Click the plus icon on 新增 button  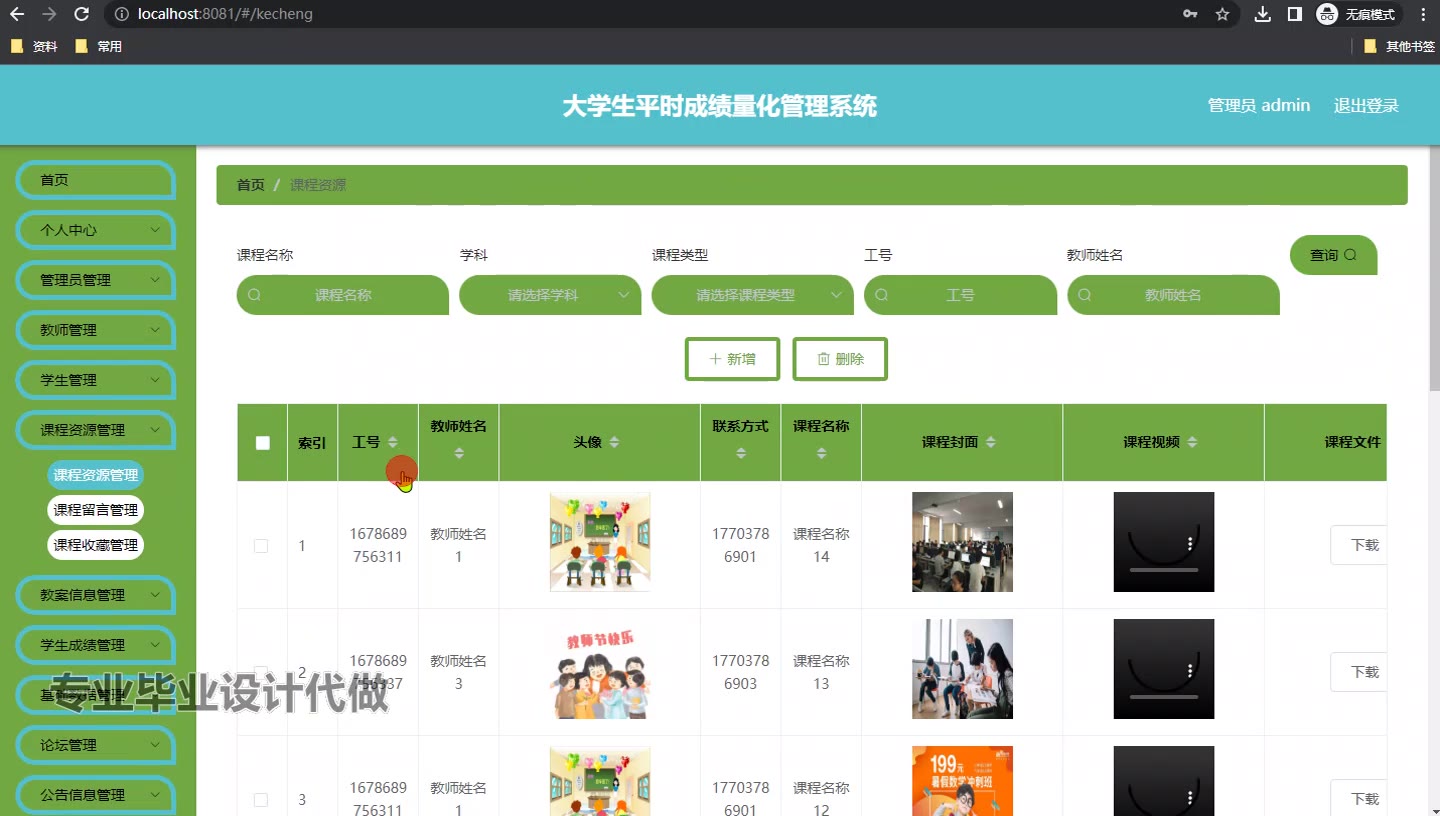click(x=715, y=359)
